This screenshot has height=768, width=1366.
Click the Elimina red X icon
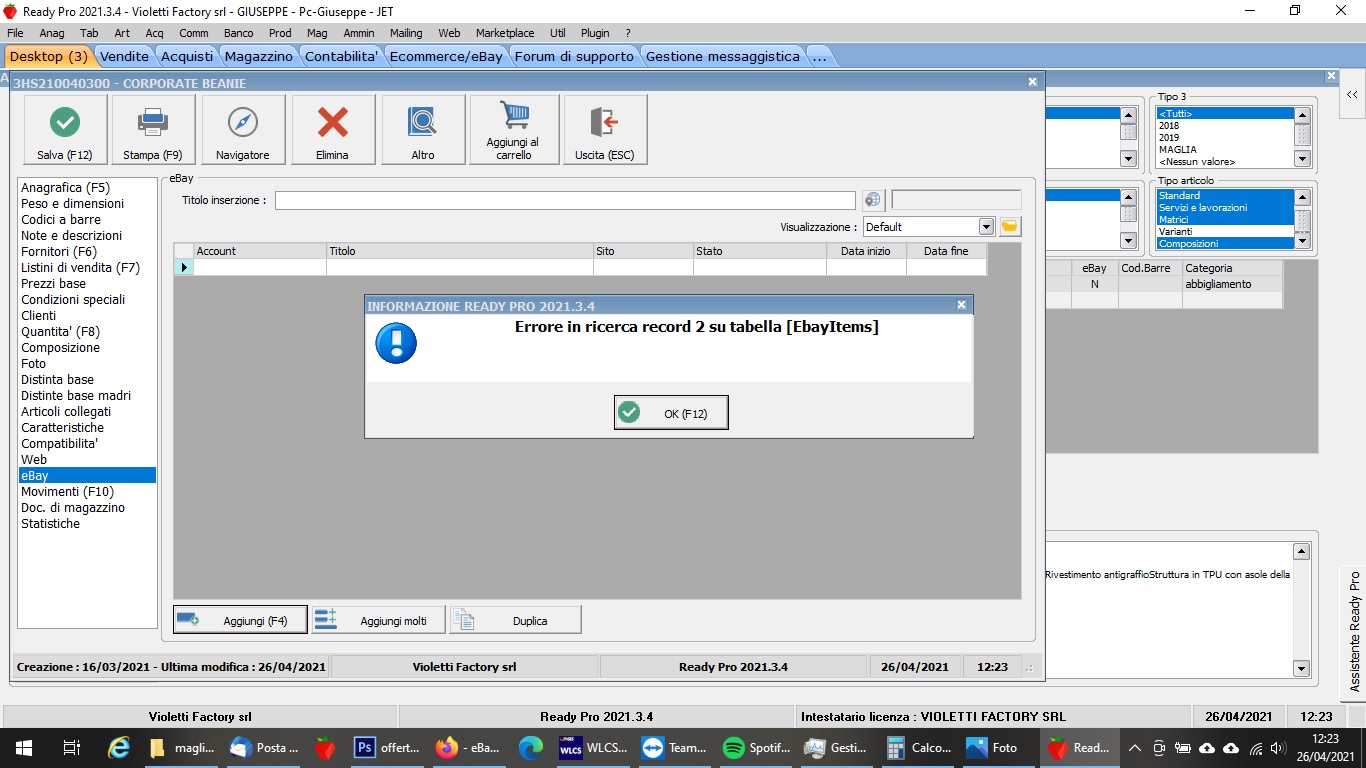[x=333, y=130]
